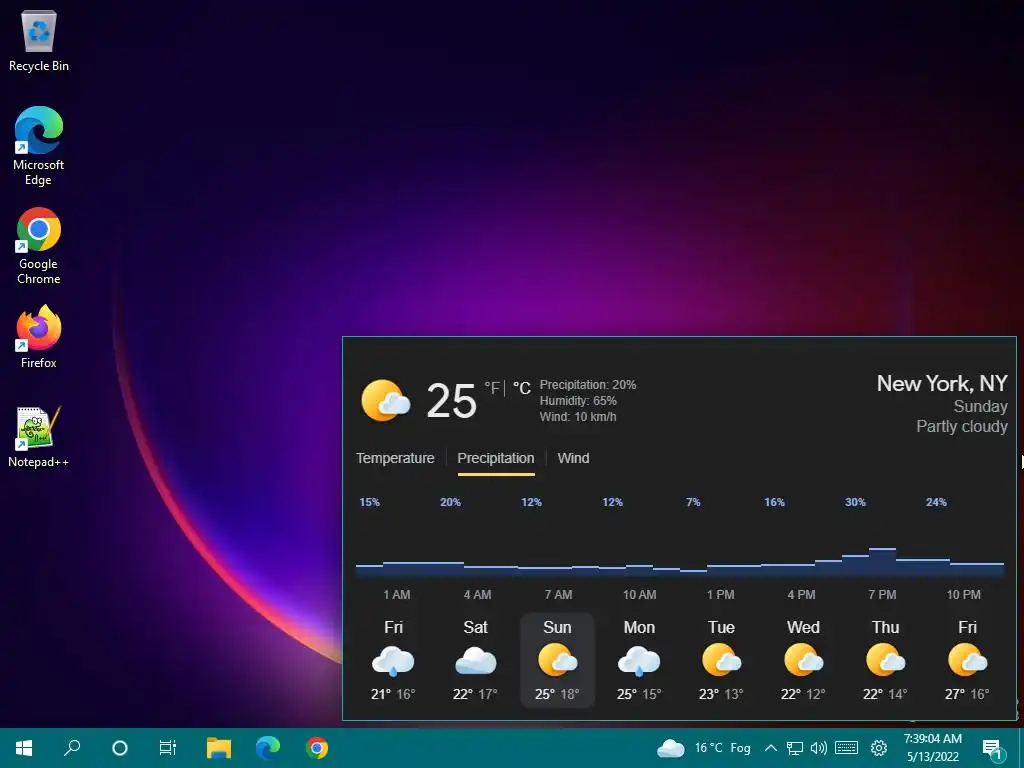Open Cortana circle on taskbar

120,748
